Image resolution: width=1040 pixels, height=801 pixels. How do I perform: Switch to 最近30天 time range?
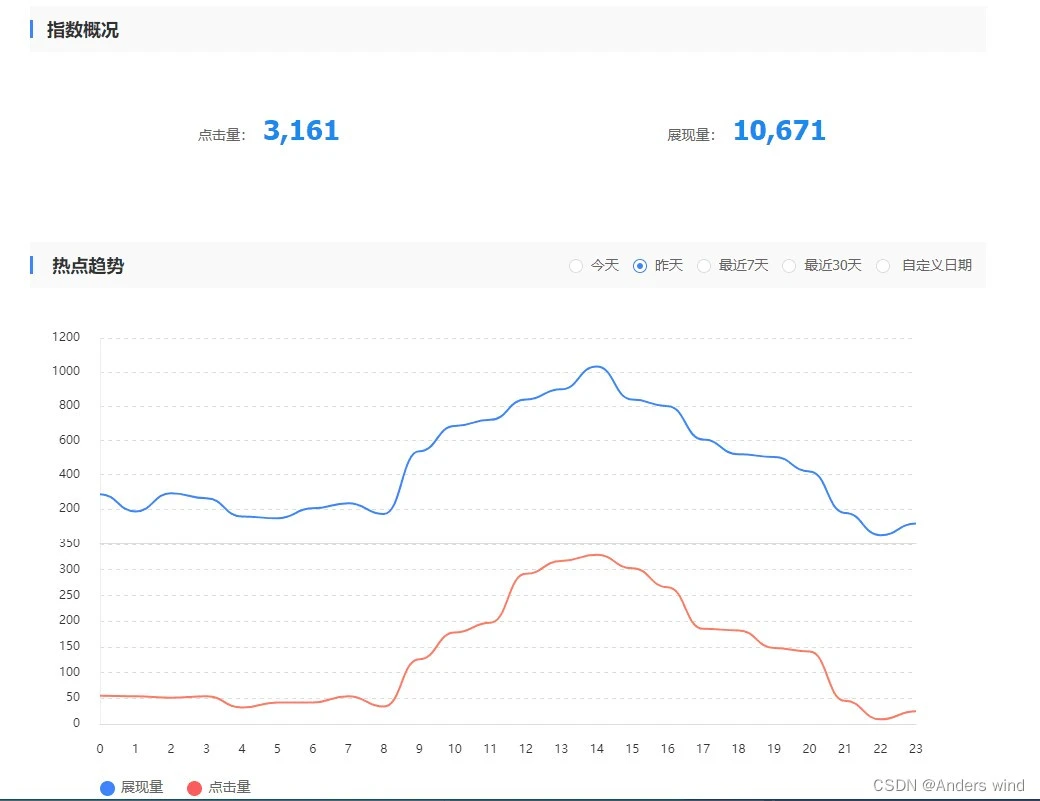[x=789, y=266]
